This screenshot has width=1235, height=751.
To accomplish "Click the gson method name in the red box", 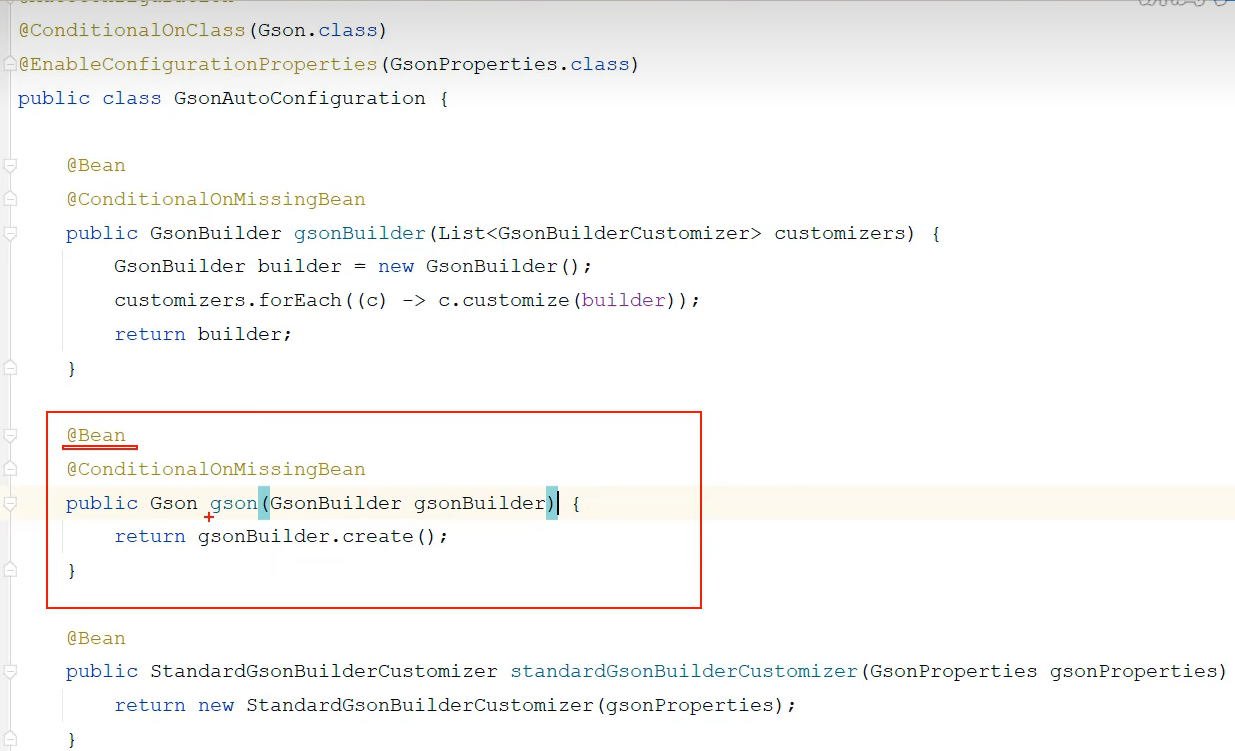I will 234,503.
